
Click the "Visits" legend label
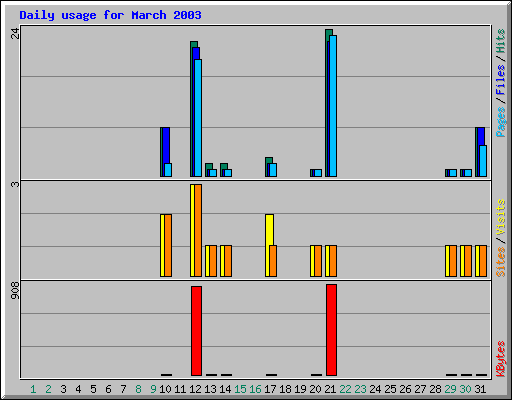pos(500,218)
